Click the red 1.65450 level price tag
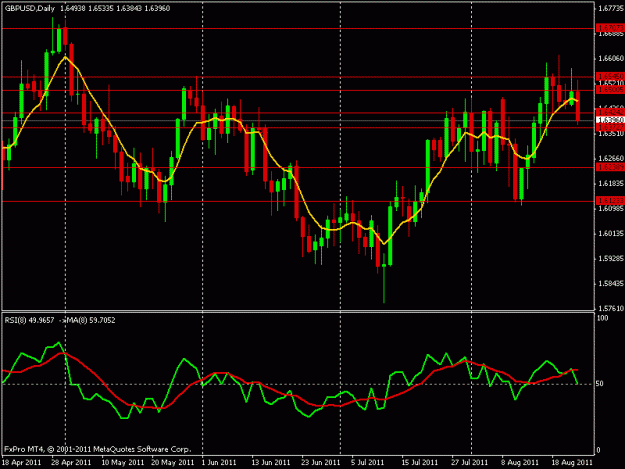625x469 pixels. coord(610,76)
